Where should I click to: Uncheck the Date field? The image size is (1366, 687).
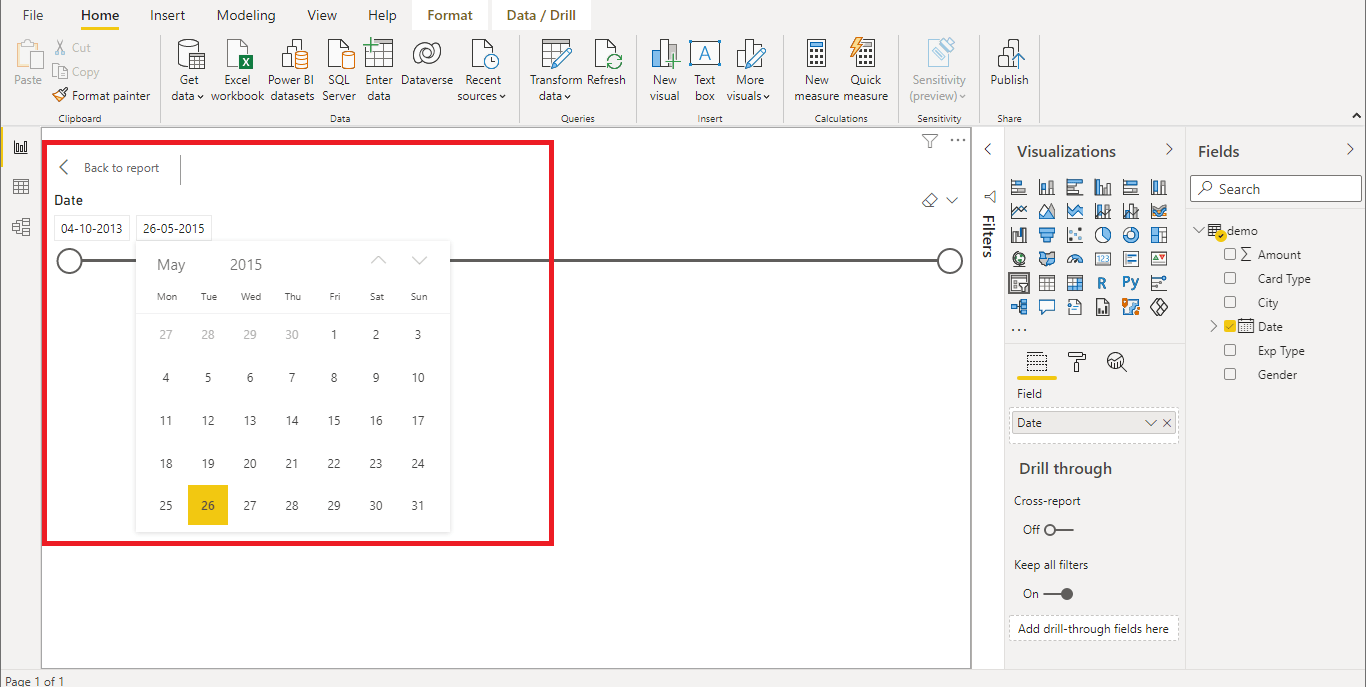coord(1229,325)
